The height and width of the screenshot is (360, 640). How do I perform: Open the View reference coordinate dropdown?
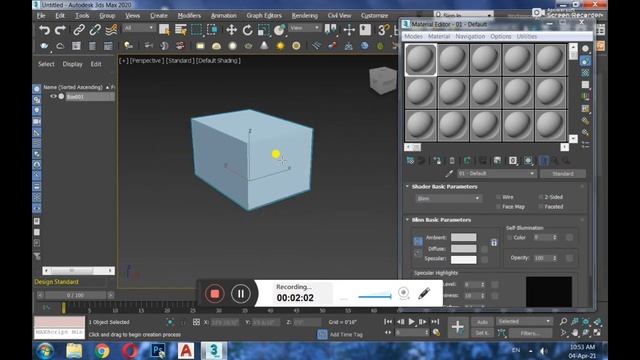pyautogui.click(x=305, y=28)
